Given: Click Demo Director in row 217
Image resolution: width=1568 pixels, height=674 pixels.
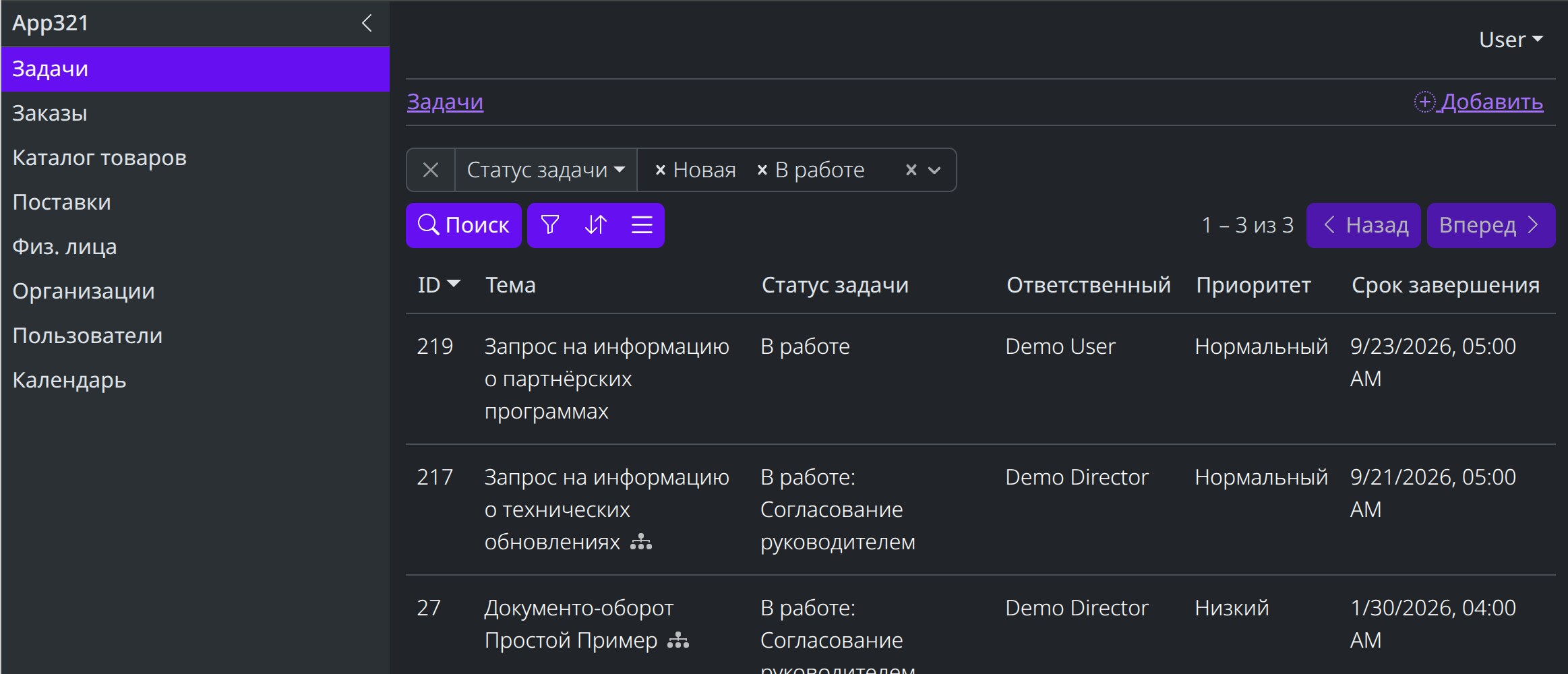Looking at the screenshot, I should [x=1077, y=477].
